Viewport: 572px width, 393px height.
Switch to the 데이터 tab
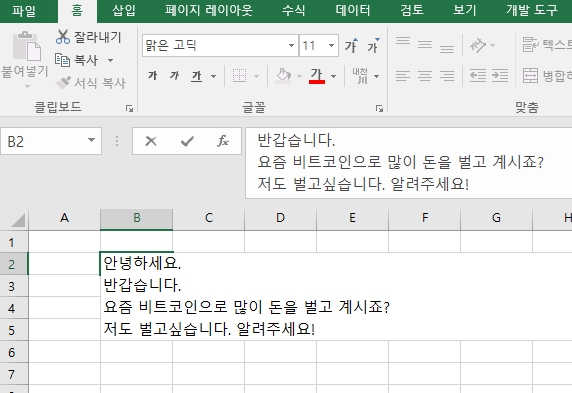tap(353, 10)
